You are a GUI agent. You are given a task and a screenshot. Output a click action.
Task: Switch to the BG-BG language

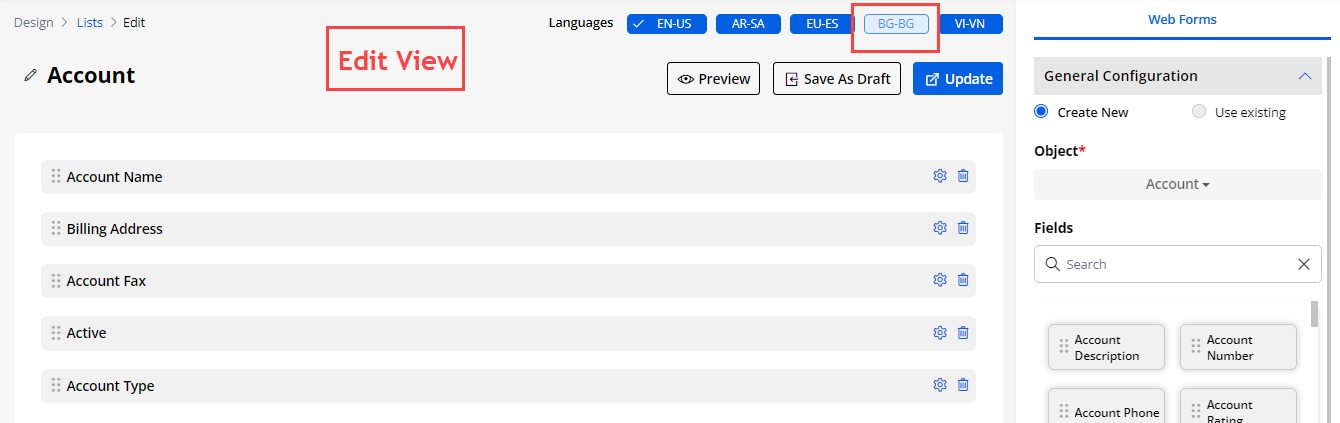click(896, 24)
